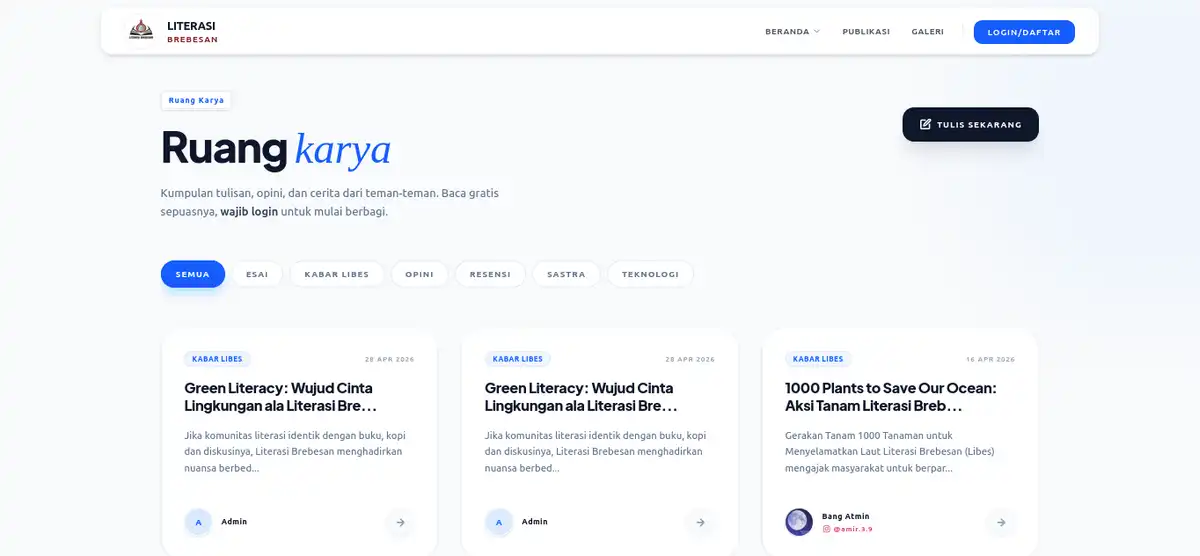Filter articles by Kabar Libes pill
The width and height of the screenshot is (1200, 556).
click(x=337, y=274)
